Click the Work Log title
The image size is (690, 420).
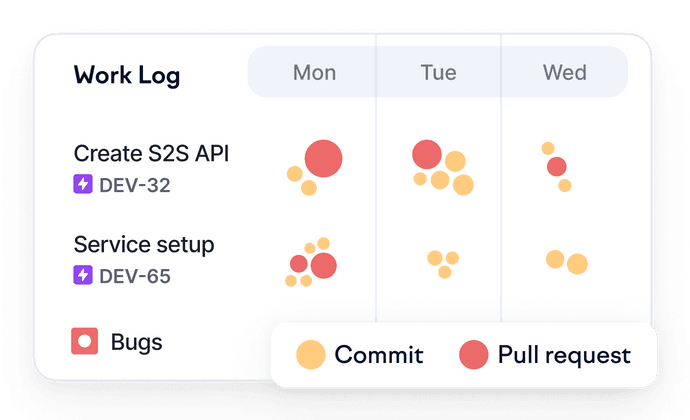[x=127, y=75]
